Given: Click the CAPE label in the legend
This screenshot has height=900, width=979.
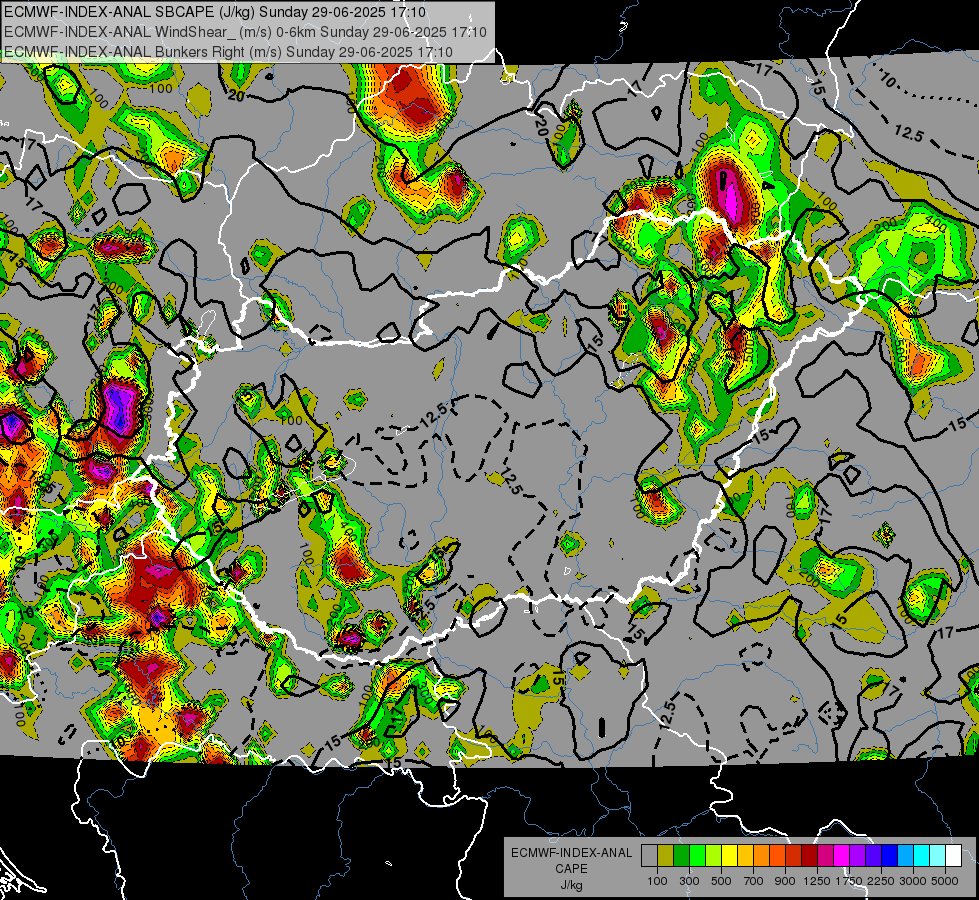Looking at the screenshot, I should [571, 869].
